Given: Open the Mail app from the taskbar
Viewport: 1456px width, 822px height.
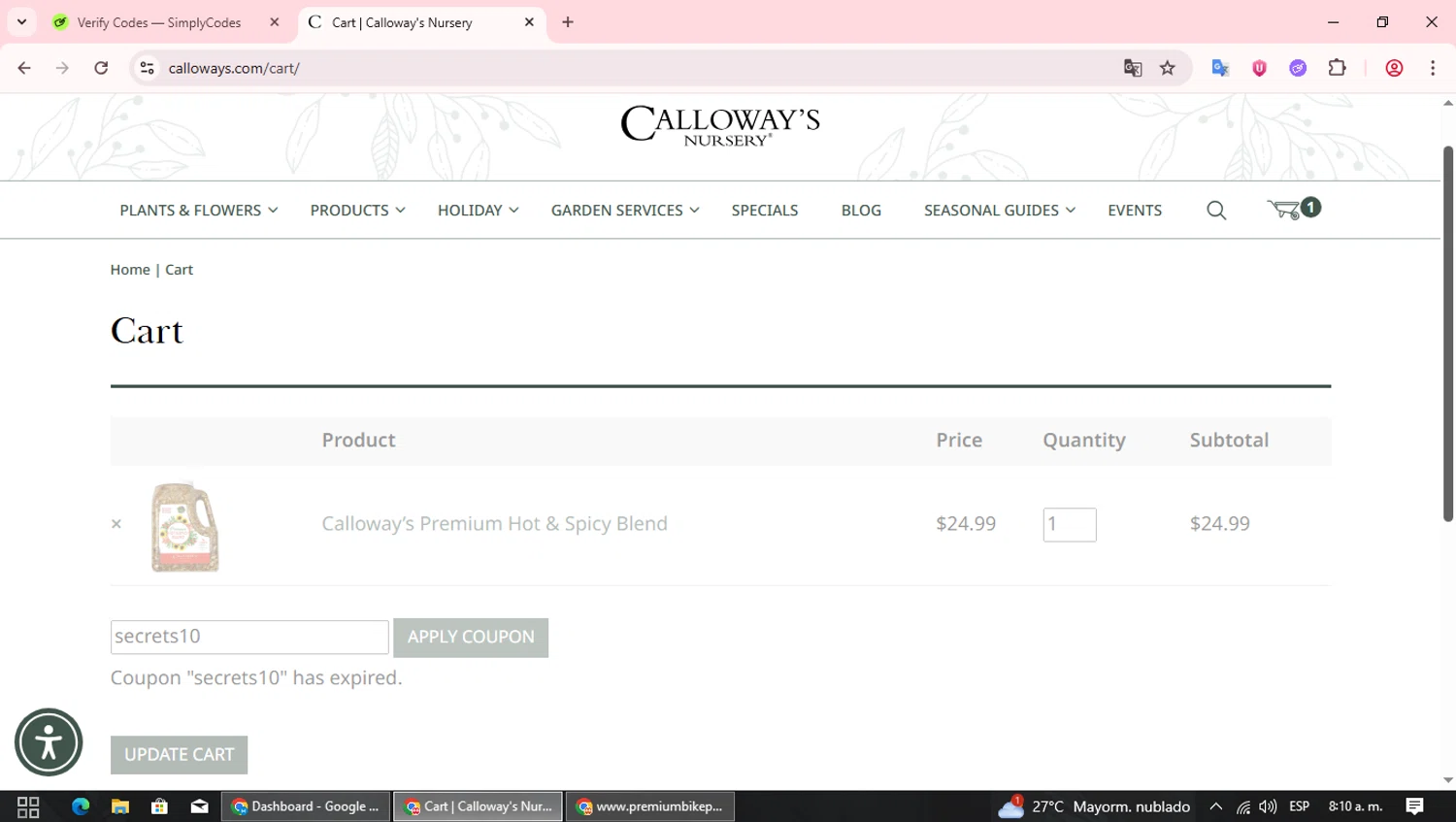Looking at the screenshot, I should pos(199,806).
